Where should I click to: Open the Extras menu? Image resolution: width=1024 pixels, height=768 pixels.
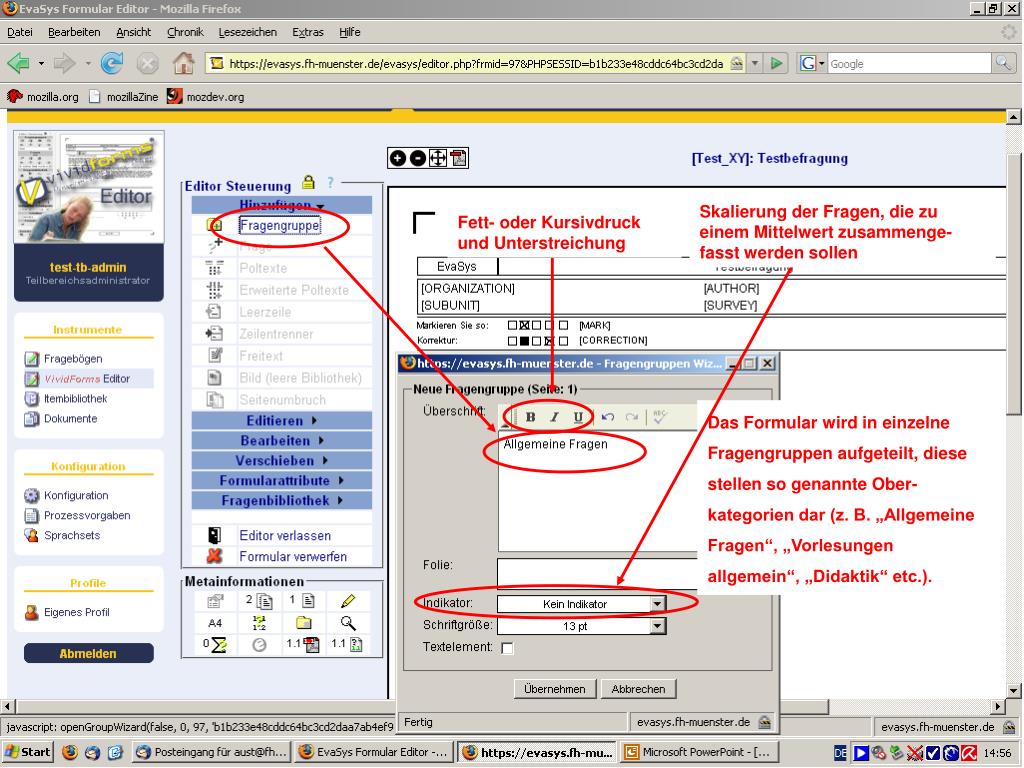pyautogui.click(x=308, y=32)
